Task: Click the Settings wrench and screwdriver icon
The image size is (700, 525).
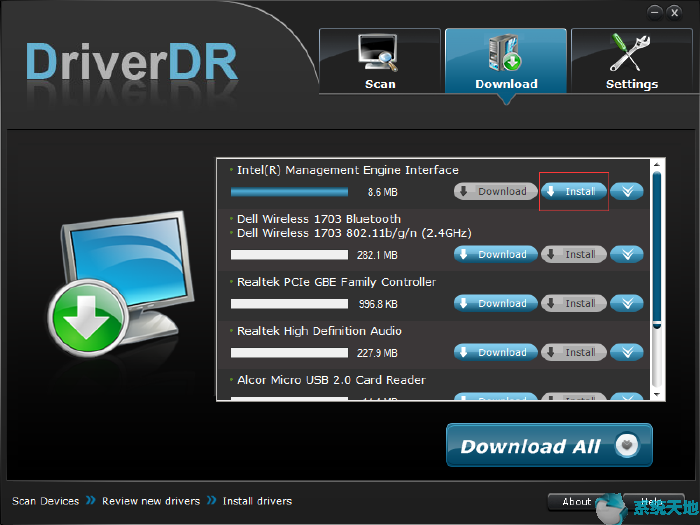Action: tap(632, 54)
